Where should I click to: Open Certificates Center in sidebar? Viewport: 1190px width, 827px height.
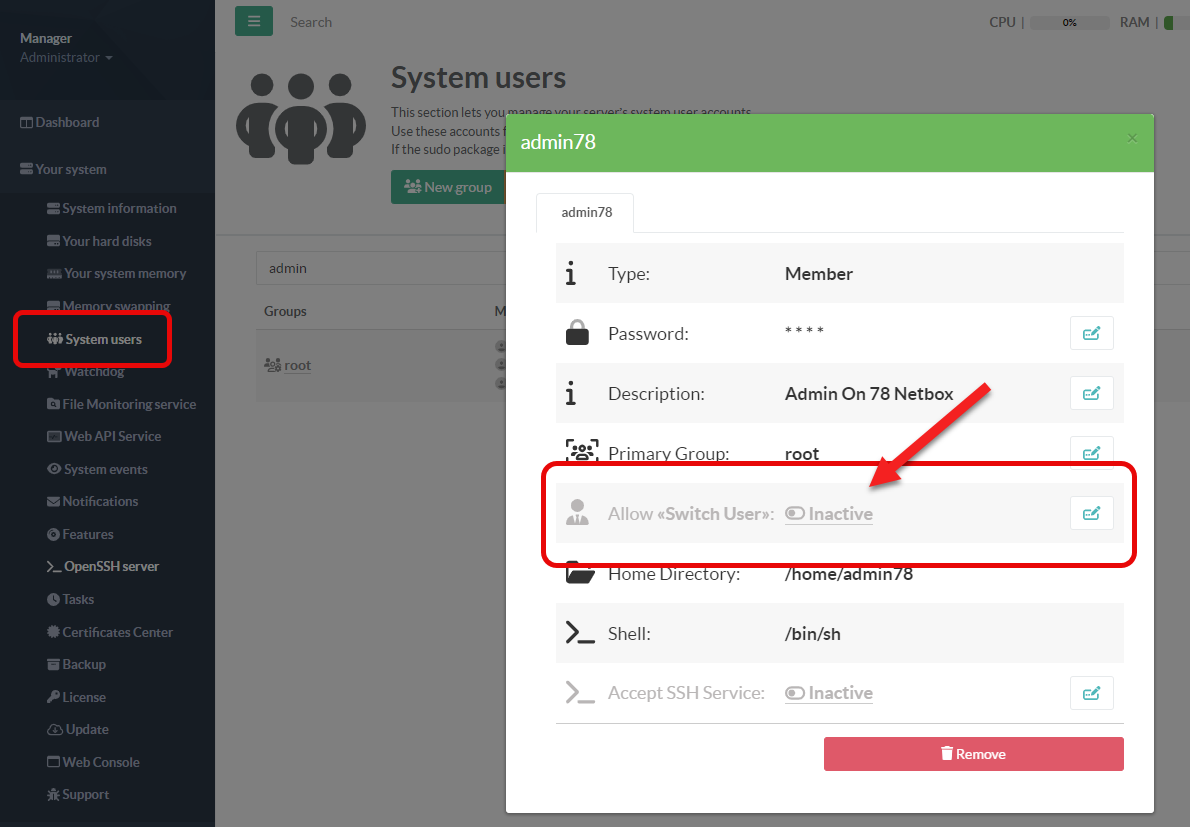(117, 632)
